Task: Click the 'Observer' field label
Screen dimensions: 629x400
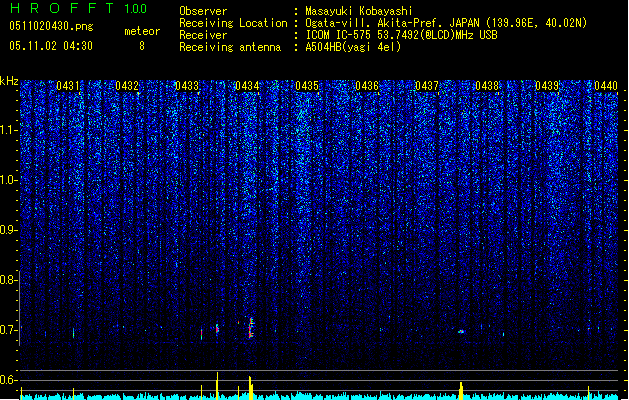Action: (x=203, y=11)
